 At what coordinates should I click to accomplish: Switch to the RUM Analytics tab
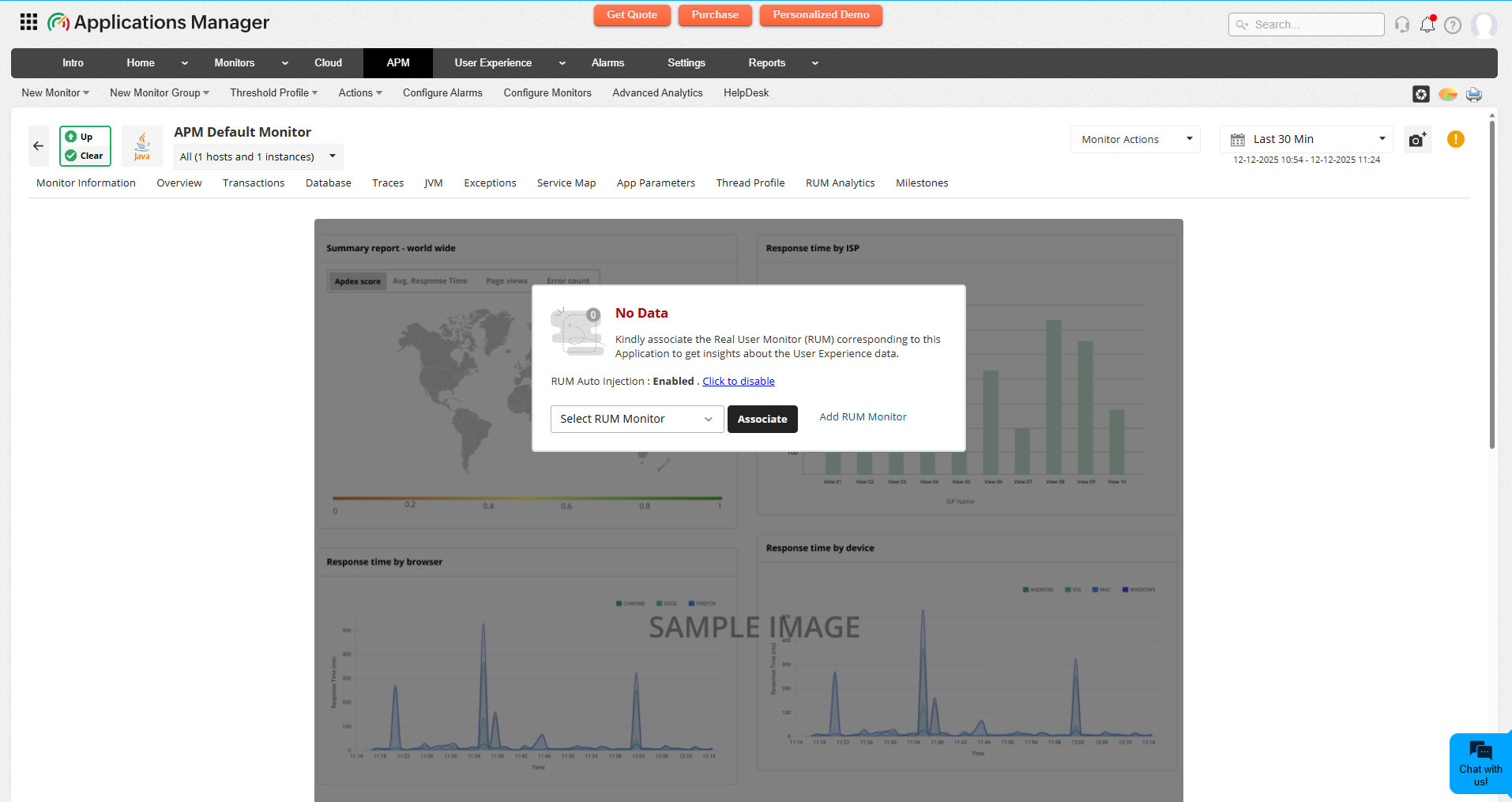point(840,183)
